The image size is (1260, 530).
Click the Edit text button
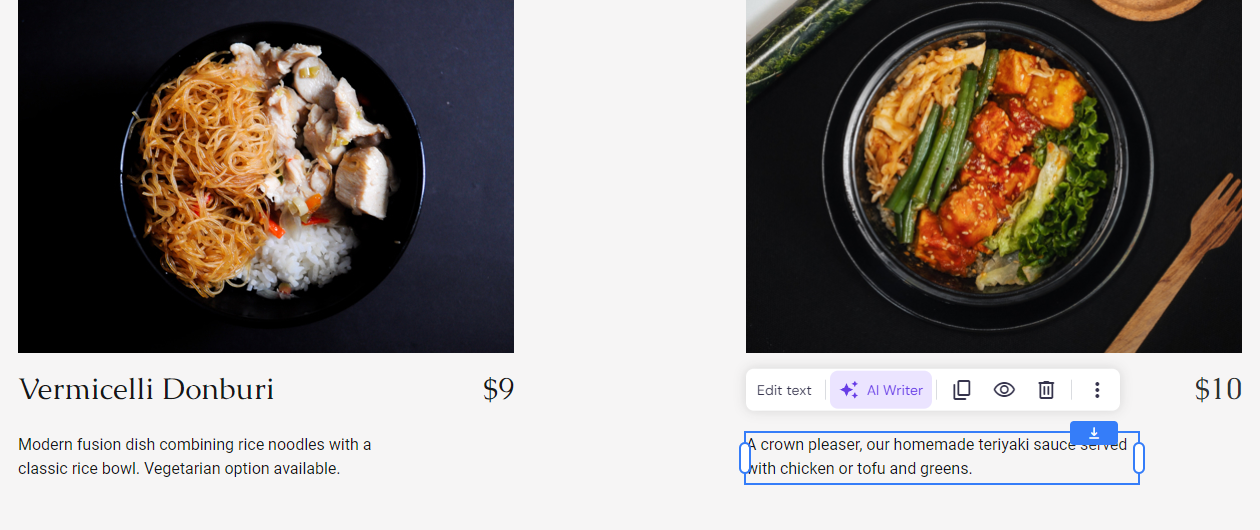point(784,390)
